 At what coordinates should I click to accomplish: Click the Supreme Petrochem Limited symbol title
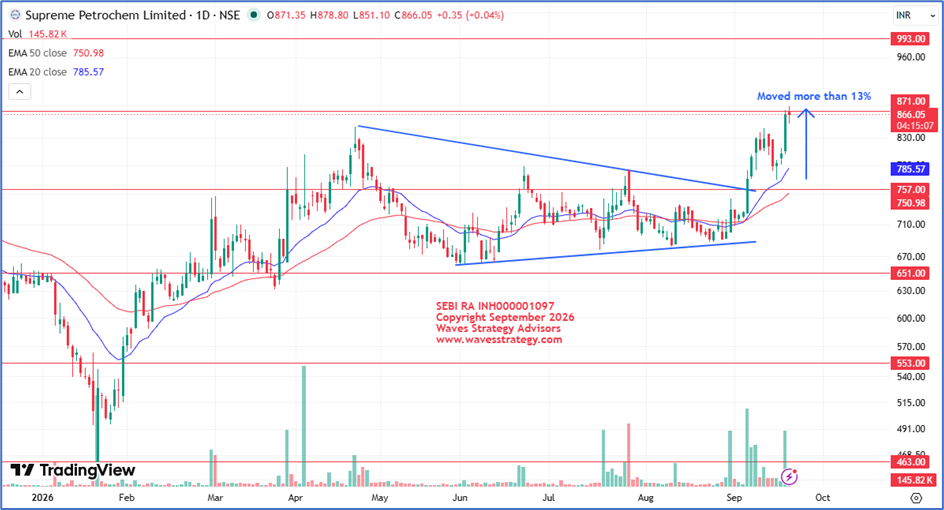(105, 15)
